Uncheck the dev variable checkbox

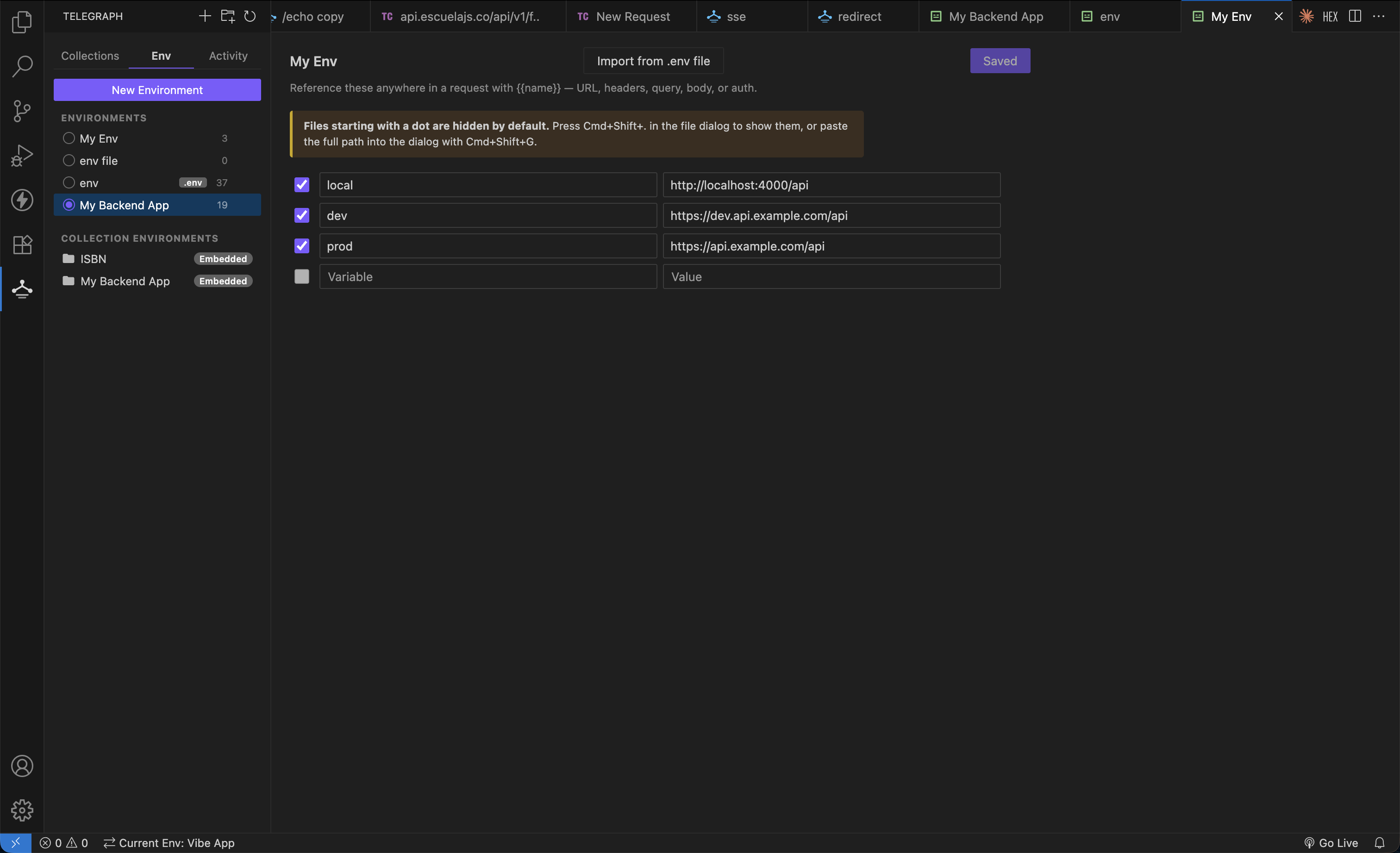coord(302,215)
